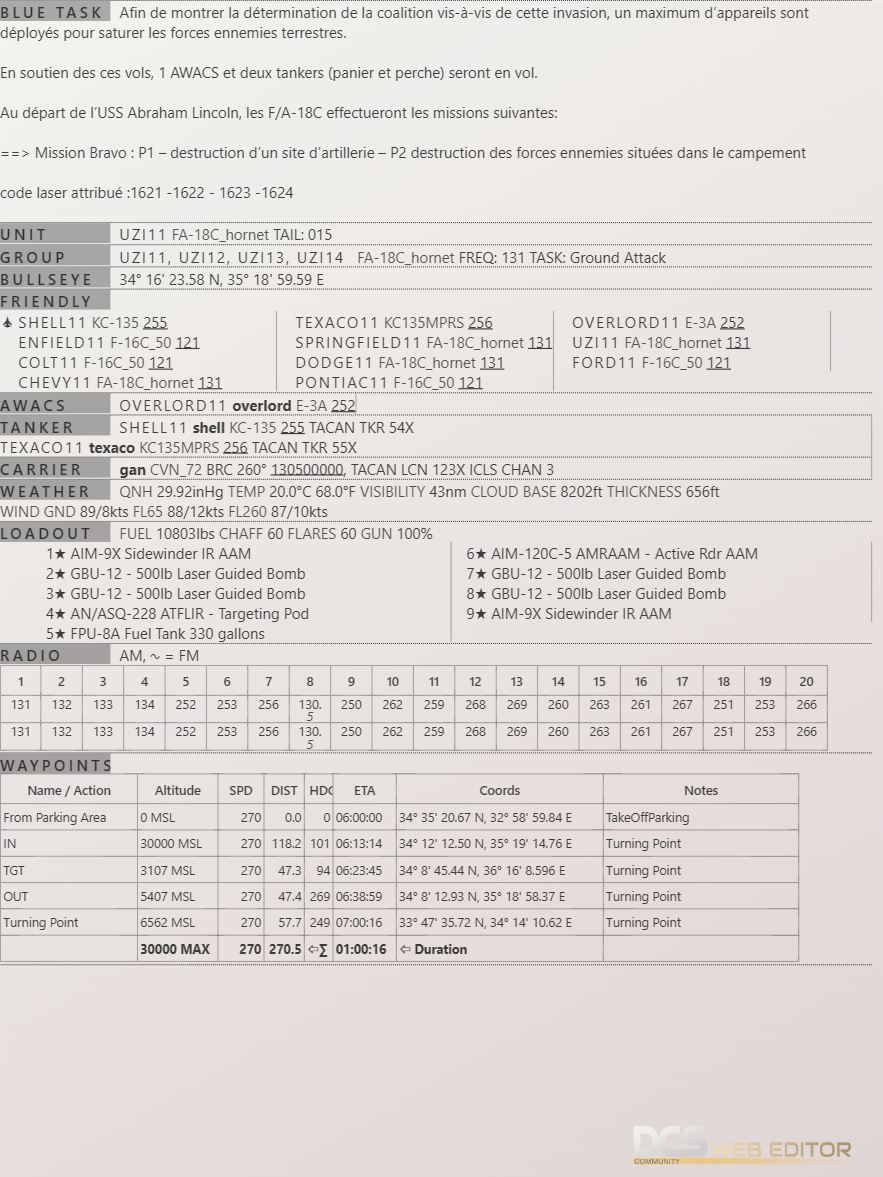Screen dimensions: 883x1177
Task: Click the 3107 MSL altitude cell
Action: [x=178, y=871]
